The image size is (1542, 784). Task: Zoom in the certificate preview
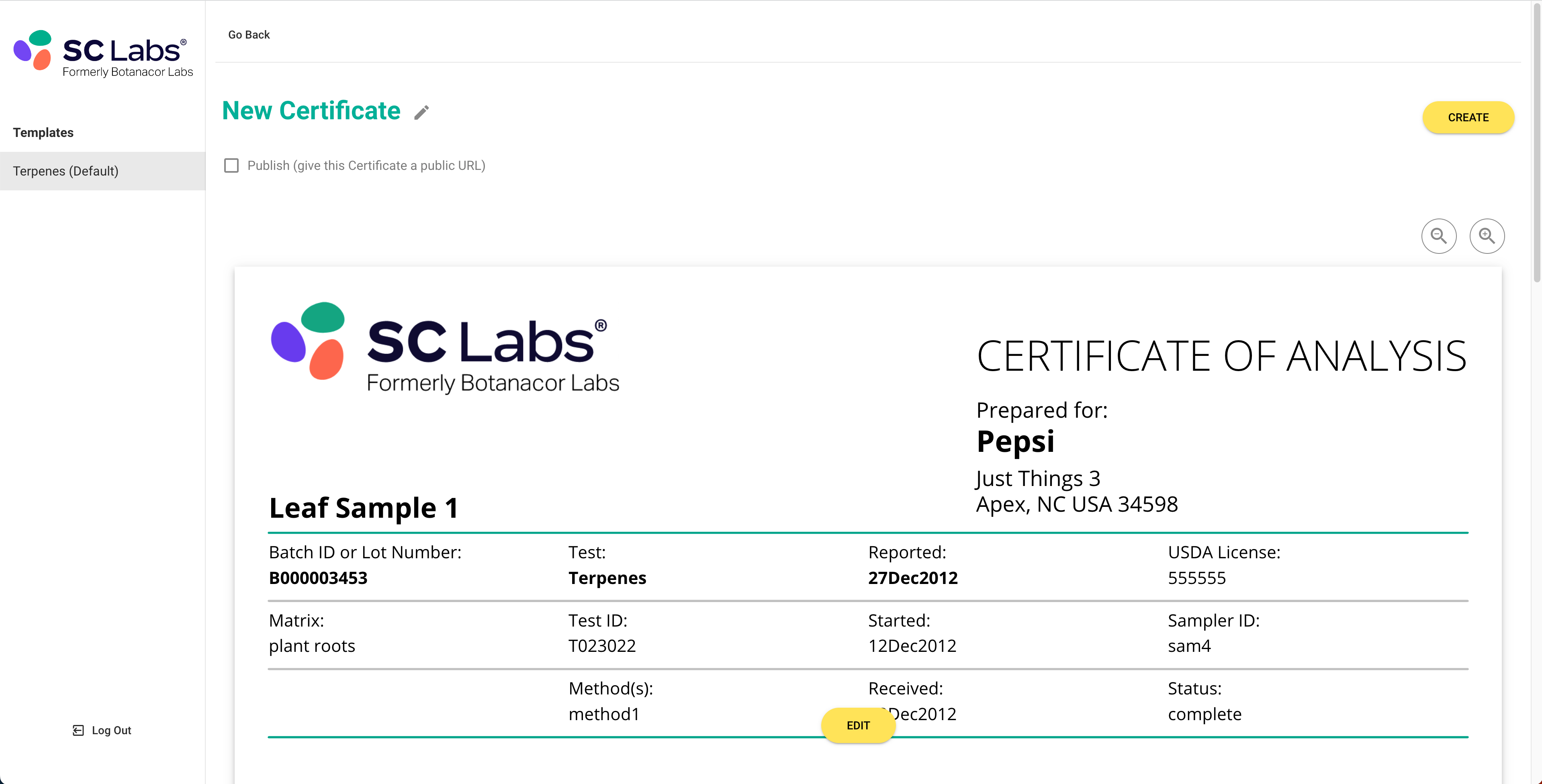point(1486,237)
